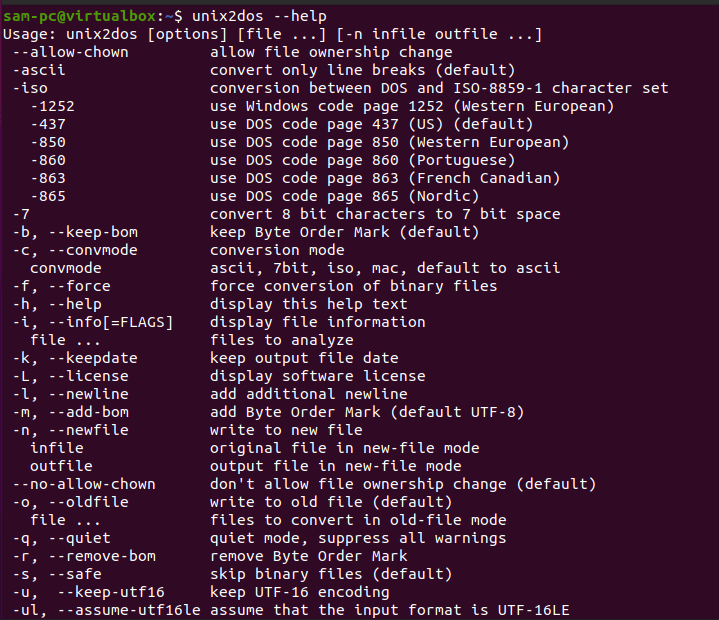This screenshot has height=620, width=719.
Task: Click the typed unix2dos --help command
Action: [x=260, y=17]
